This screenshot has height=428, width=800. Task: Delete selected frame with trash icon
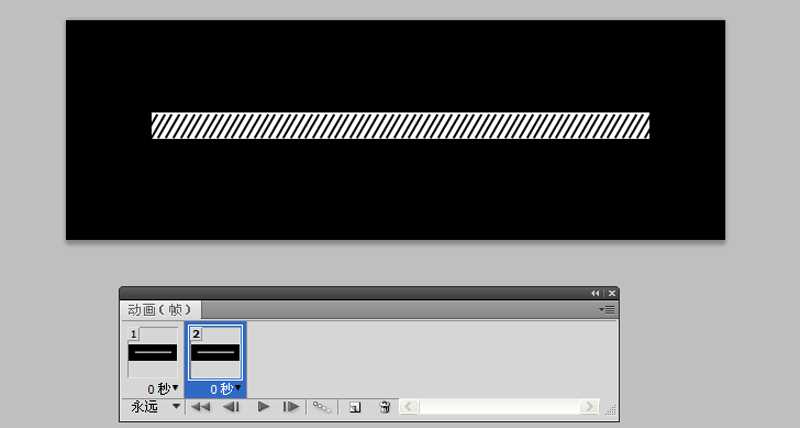click(385, 407)
